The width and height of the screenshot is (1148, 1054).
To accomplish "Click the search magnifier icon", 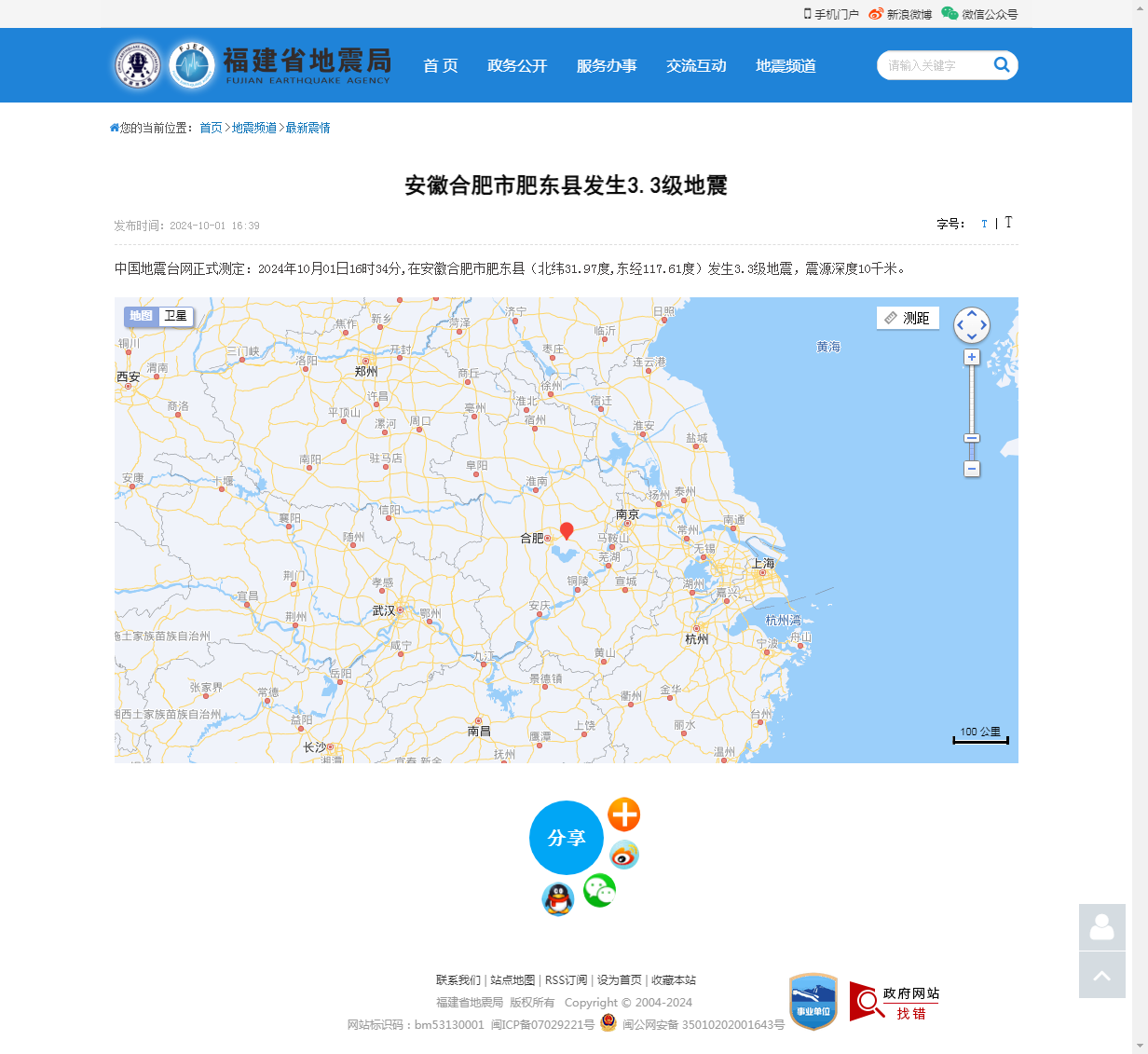I will 1002,65.
